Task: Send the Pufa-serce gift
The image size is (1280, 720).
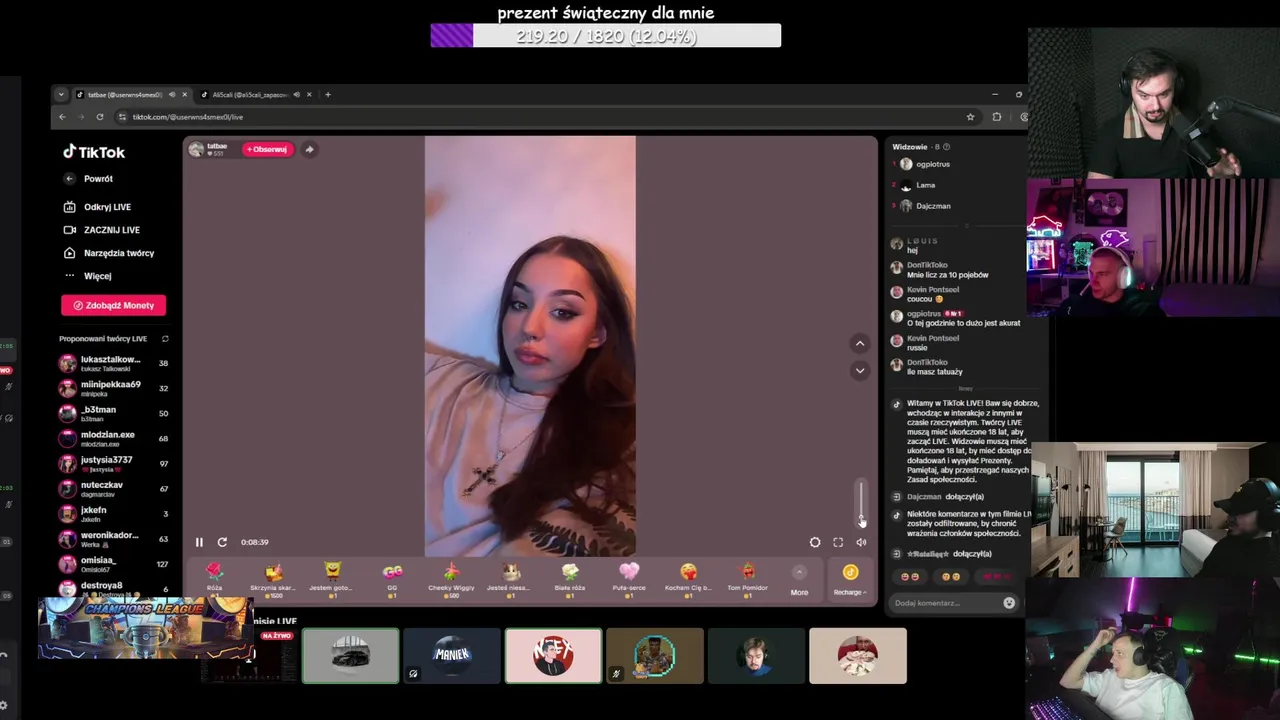Action: click(629, 579)
